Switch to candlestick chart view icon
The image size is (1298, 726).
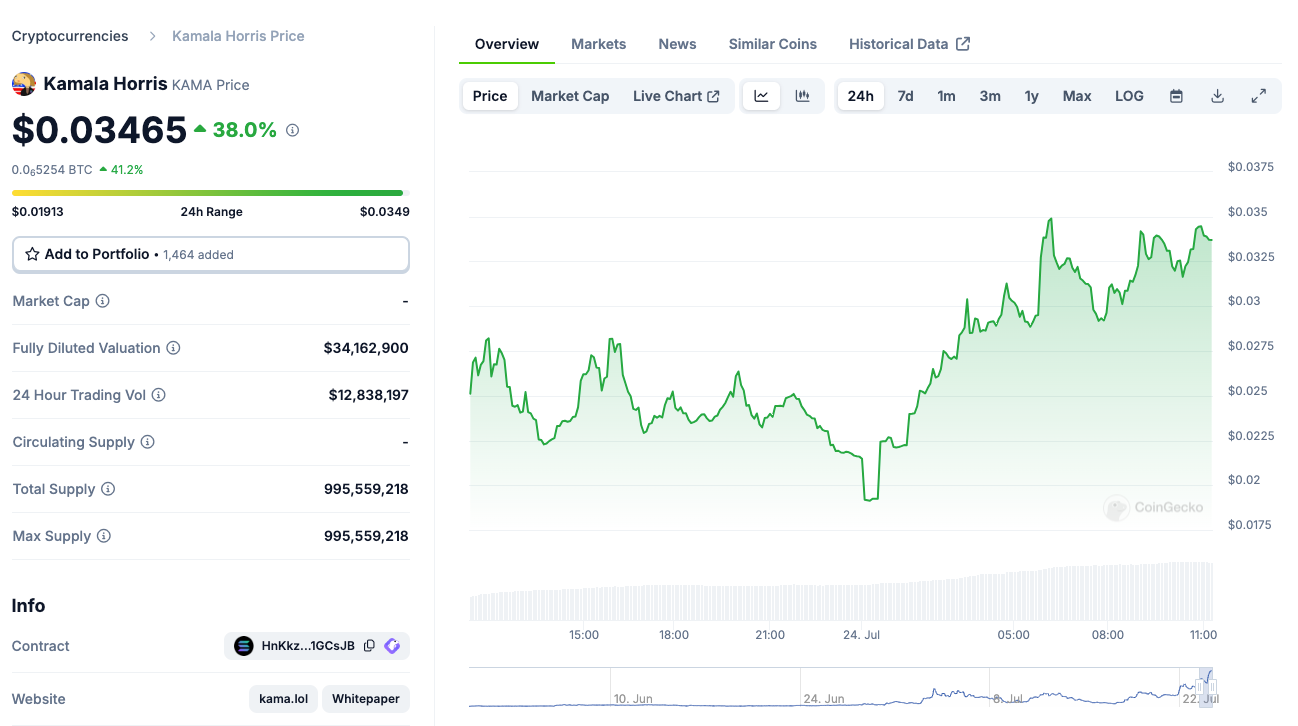[x=802, y=96]
